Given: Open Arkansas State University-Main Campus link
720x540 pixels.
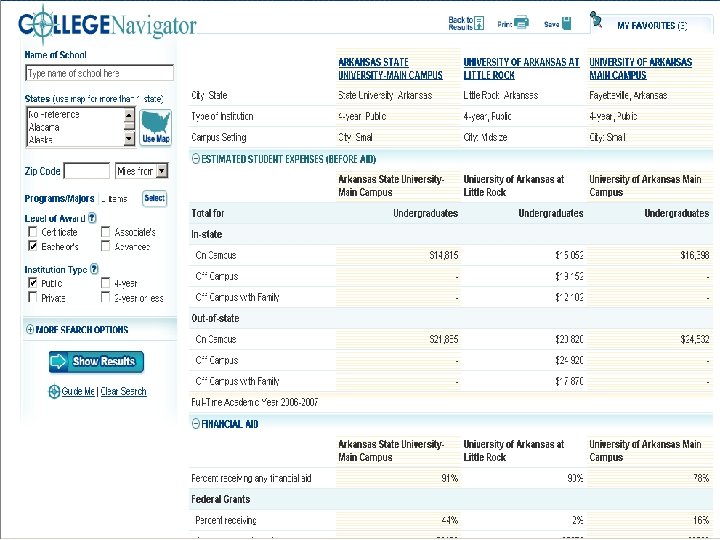Looking at the screenshot, I should point(390,68).
